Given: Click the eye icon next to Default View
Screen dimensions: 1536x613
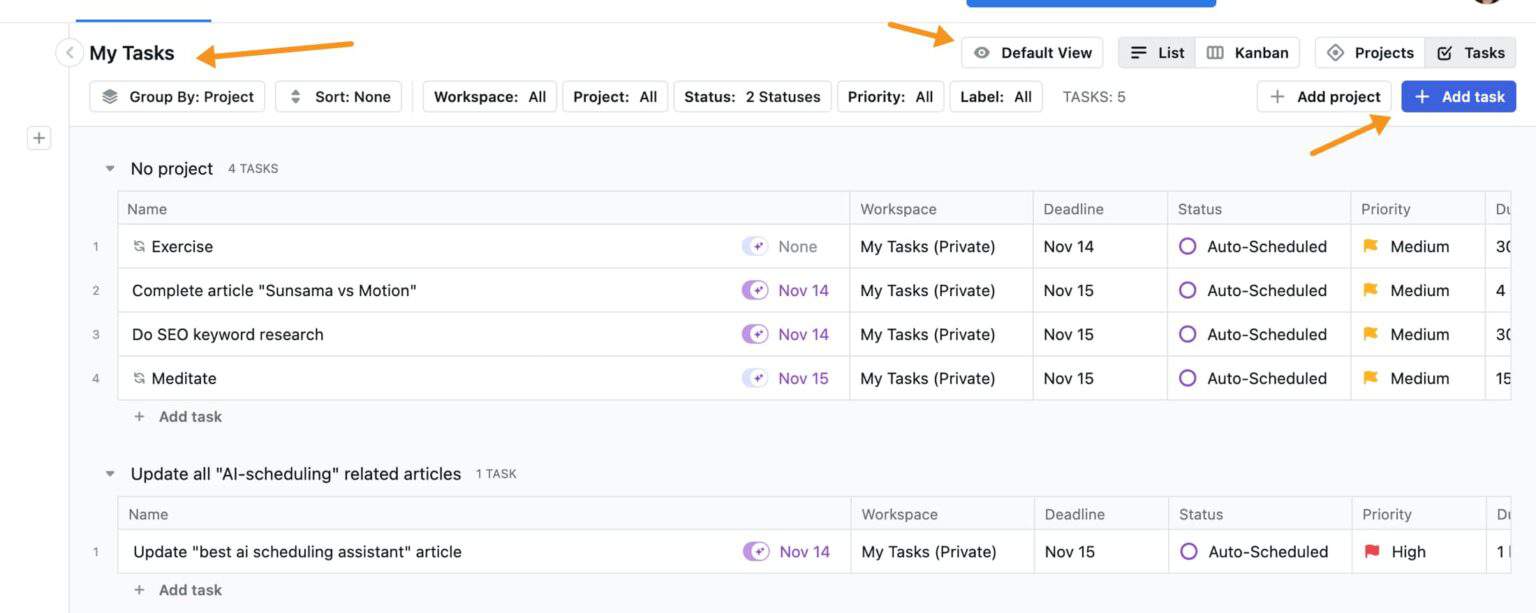Looking at the screenshot, I should point(983,52).
